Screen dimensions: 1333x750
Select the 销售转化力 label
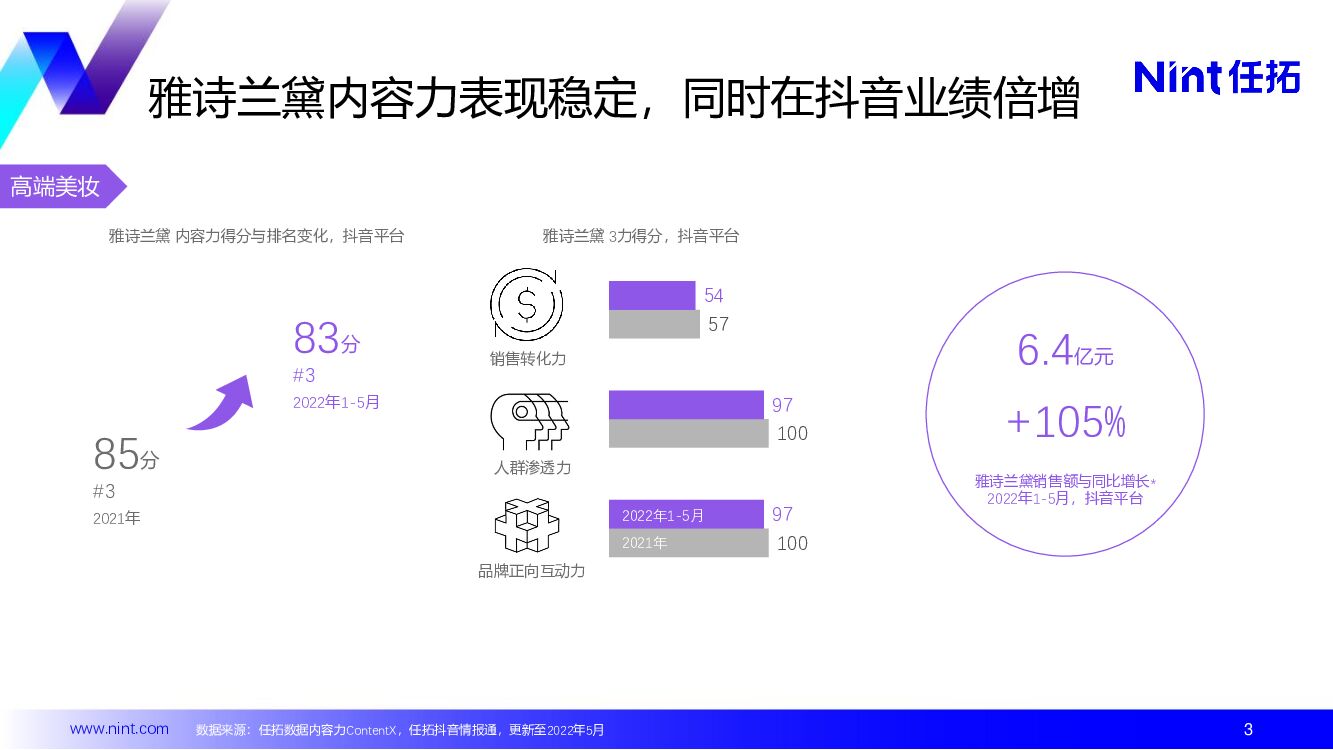(527, 358)
